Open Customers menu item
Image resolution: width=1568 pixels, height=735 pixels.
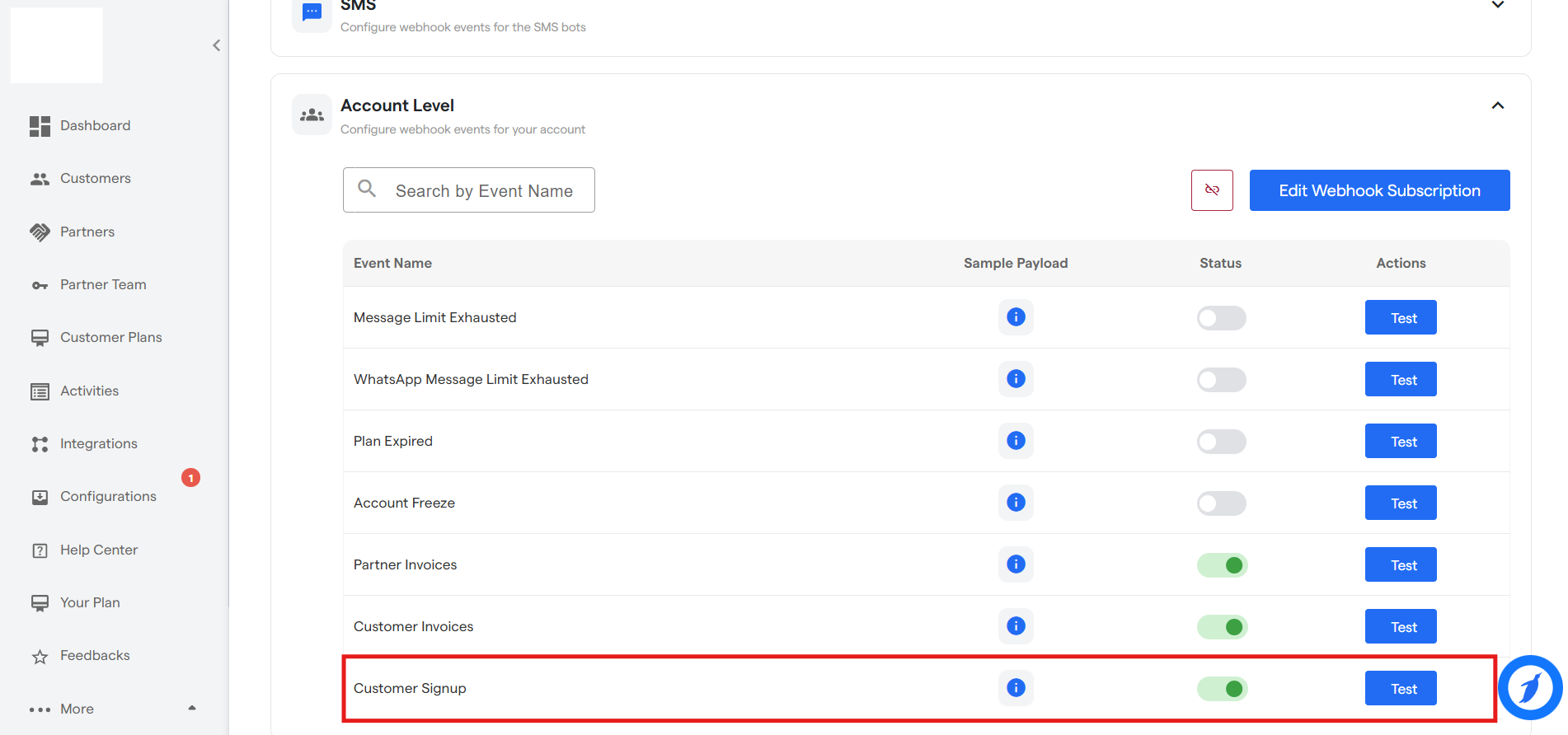96,179
